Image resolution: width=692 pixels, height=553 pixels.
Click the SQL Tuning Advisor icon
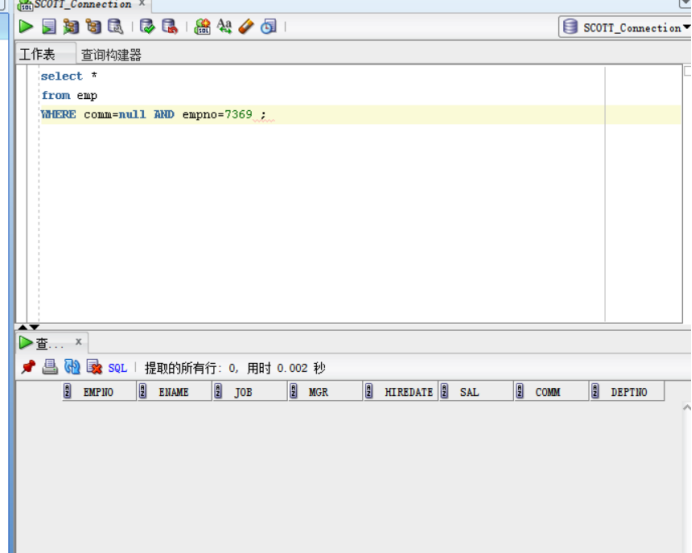pyautogui.click(x=116, y=27)
